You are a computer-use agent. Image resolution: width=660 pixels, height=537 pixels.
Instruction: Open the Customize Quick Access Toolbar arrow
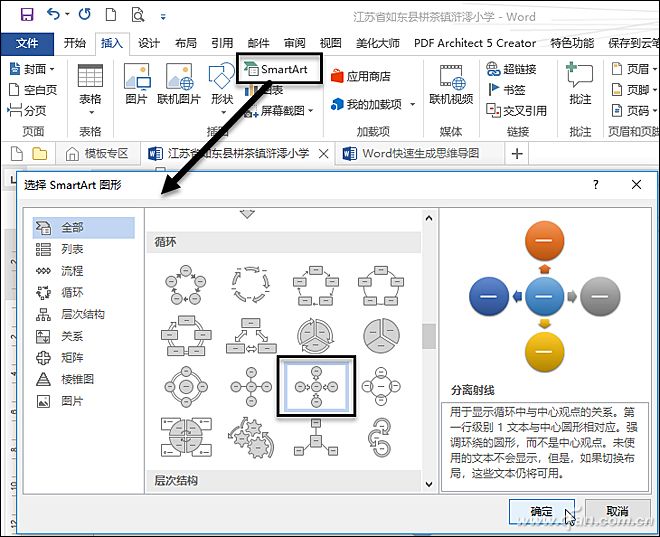click(163, 17)
